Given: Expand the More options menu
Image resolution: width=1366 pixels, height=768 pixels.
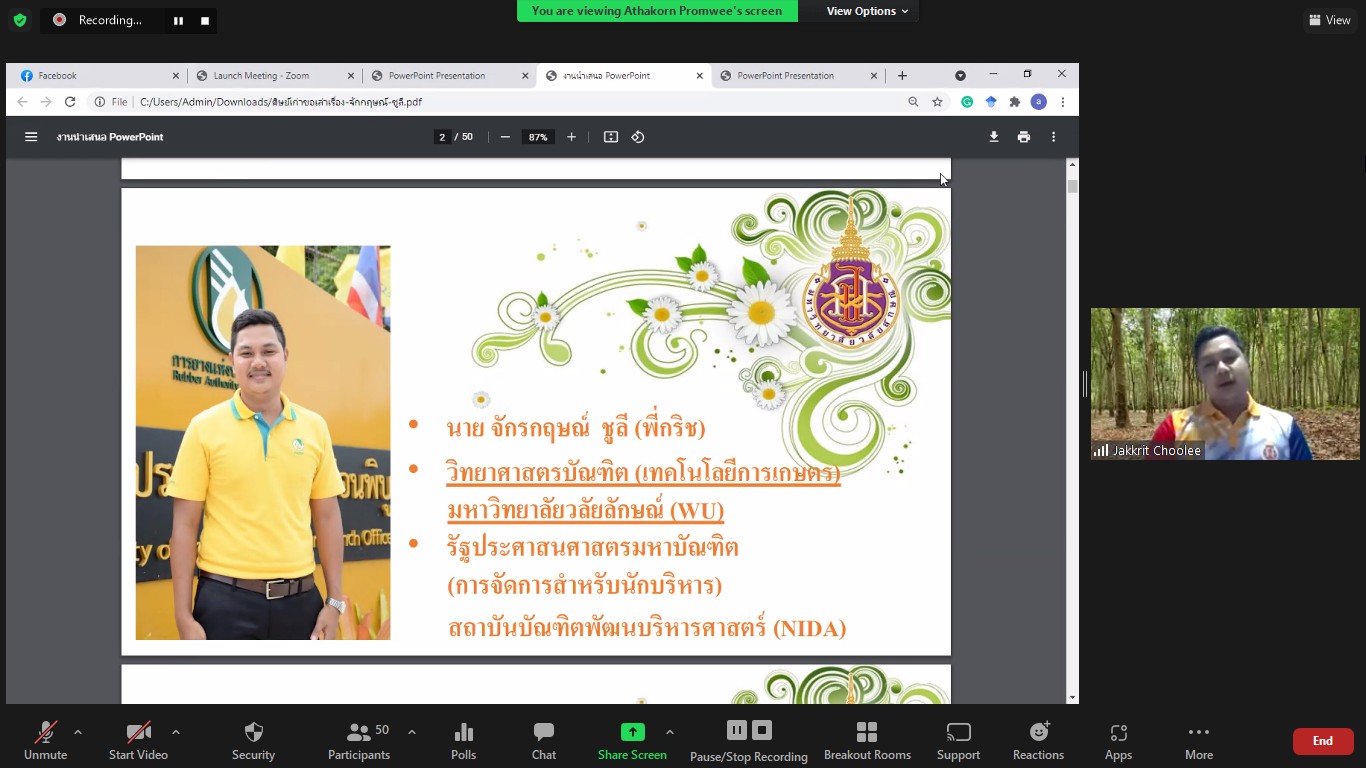Looking at the screenshot, I should pyautogui.click(x=1198, y=741).
